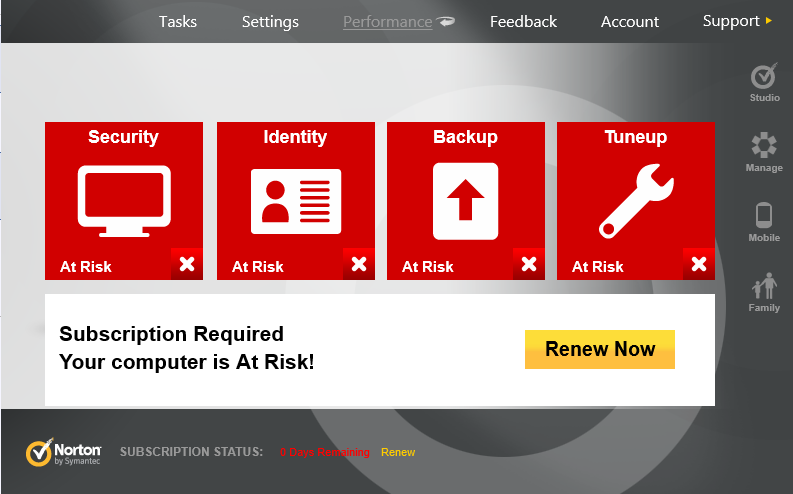Click the Norton by Symantec logo
Viewport: 793px width, 494px height.
click(x=64, y=452)
